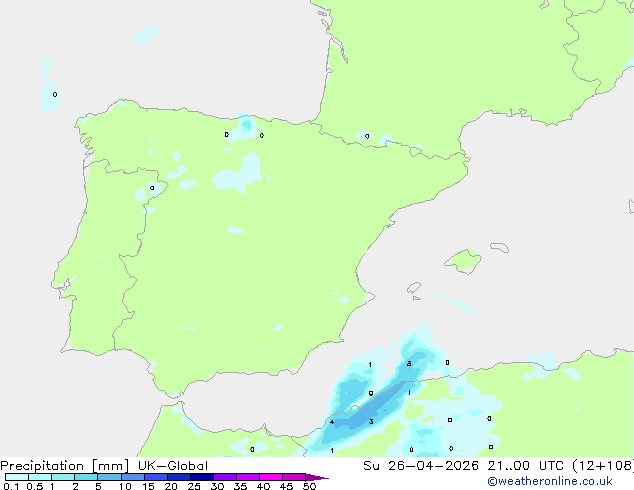This screenshot has width=634, height=490.
Task: Select the 2–5 mm legend swatch
Action: [x=86, y=477]
